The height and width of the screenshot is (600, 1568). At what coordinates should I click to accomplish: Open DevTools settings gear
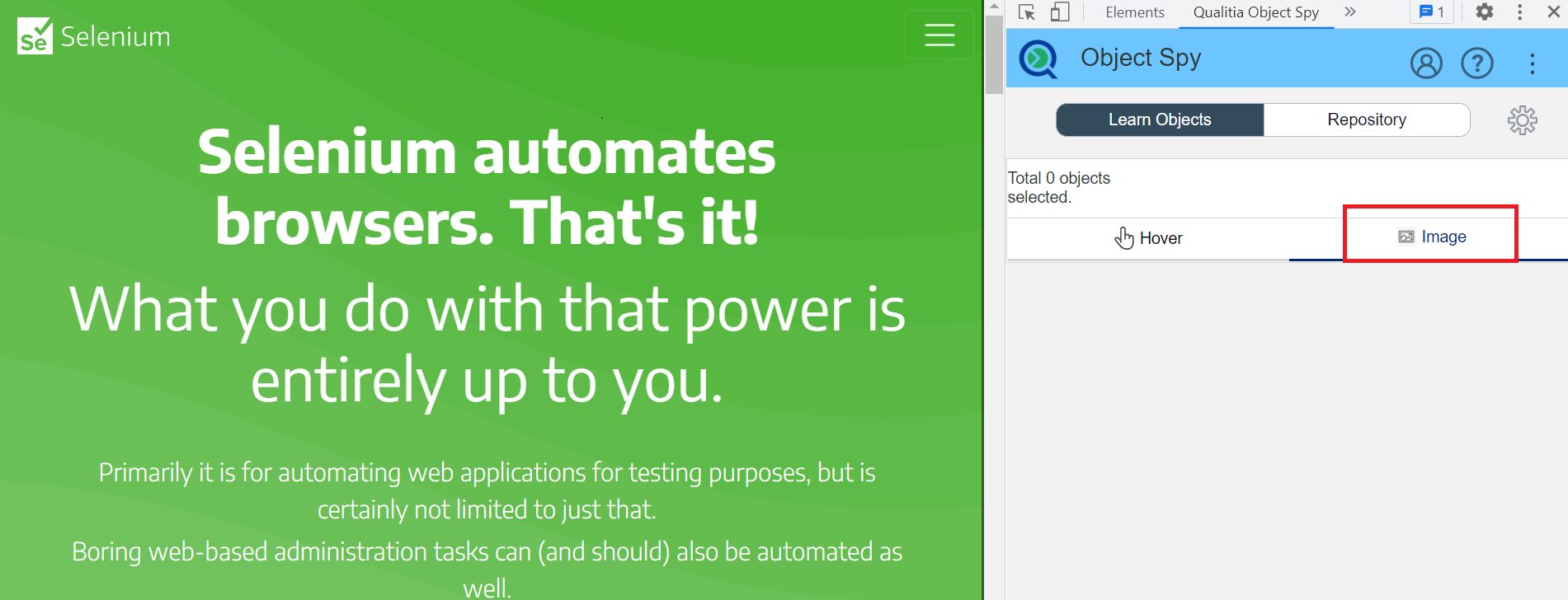coord(1484,12)
